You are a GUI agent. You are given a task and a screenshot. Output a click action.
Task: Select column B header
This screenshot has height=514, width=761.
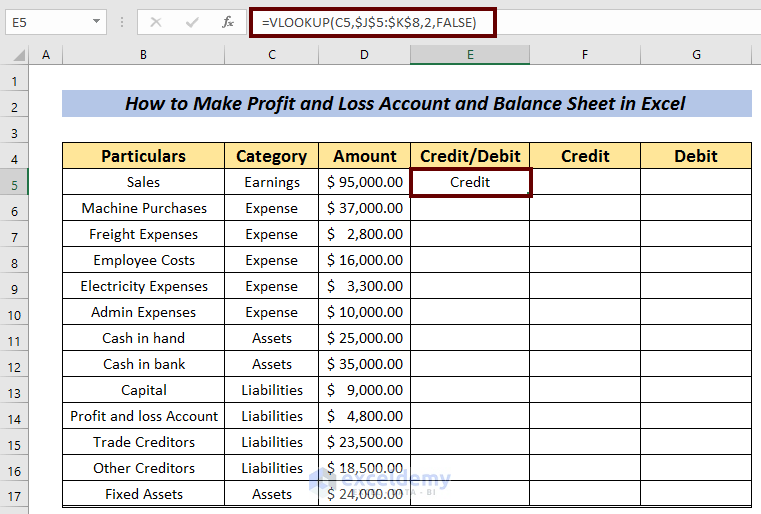coord(143,55)
